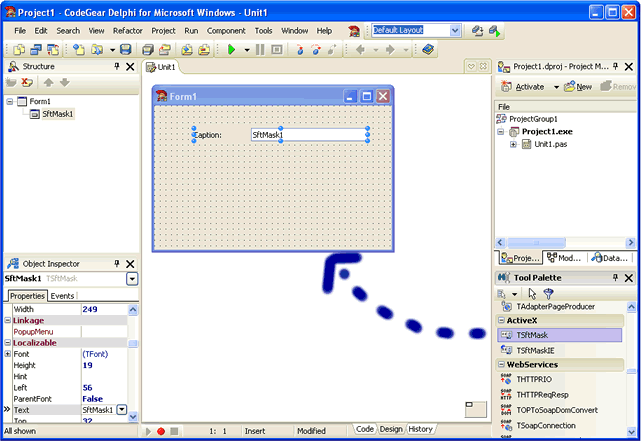Click the Program Reset stop icon

[277, 50]
